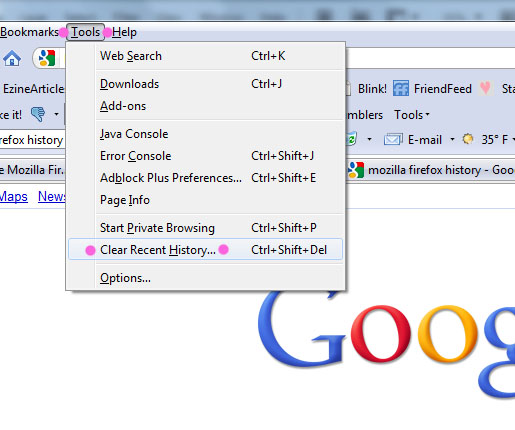
Task: Expand dropdown arrow beside refresh icon
Action: click(369, 139)
